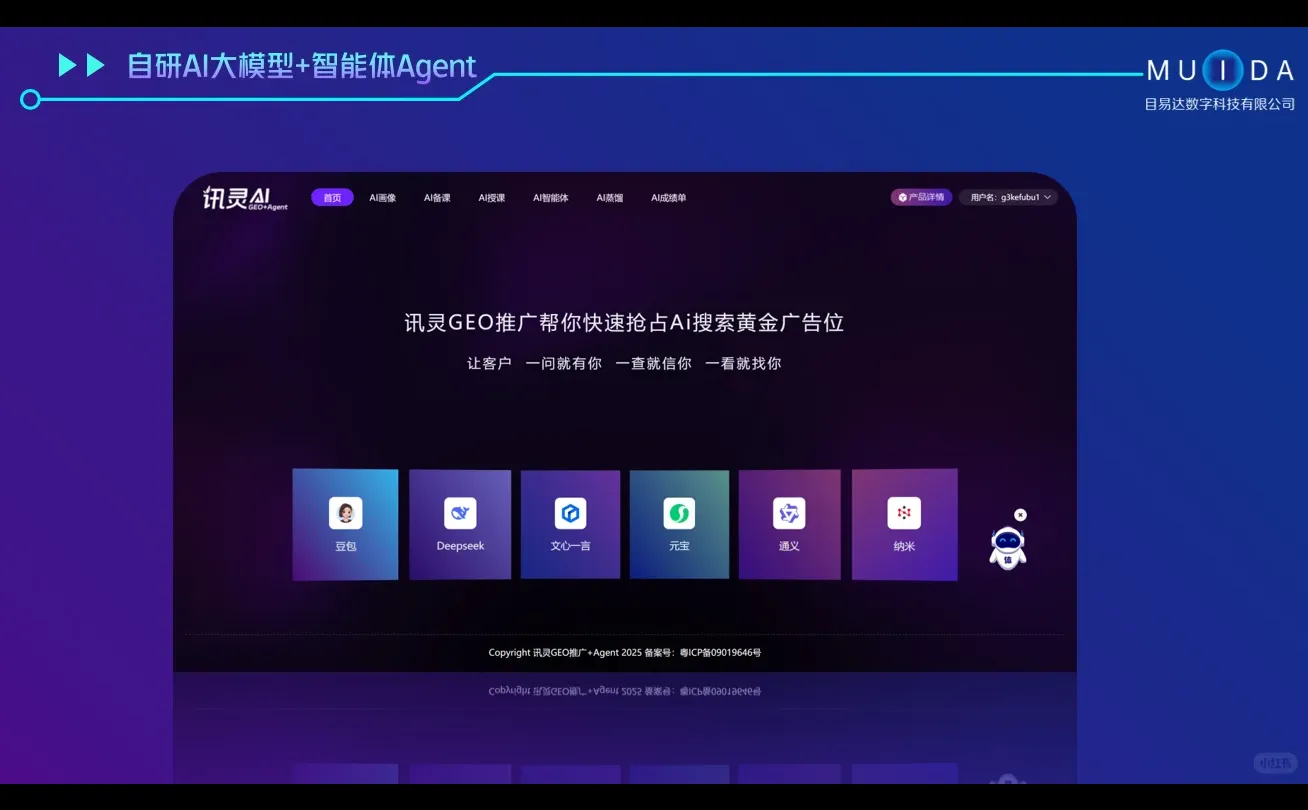Viewport: 1308px width, 810px height.
Task: Select the Deepseek whale icon
Action: [460, 513]
